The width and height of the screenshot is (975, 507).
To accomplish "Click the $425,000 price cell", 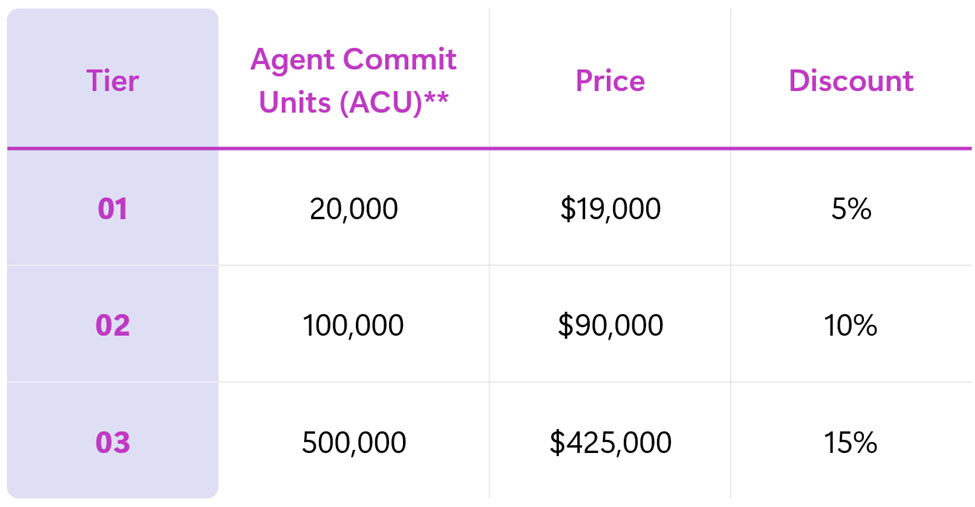I will 609,442.
